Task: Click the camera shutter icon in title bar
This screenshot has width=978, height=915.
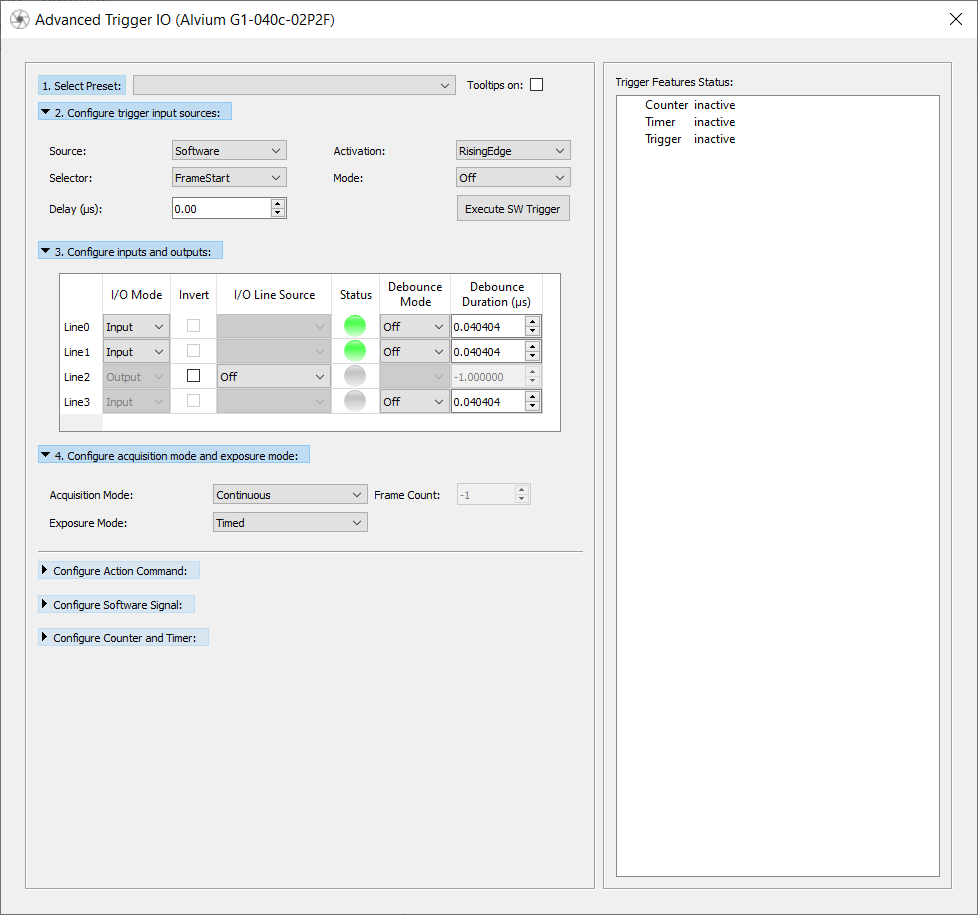Action: (19, 20)
